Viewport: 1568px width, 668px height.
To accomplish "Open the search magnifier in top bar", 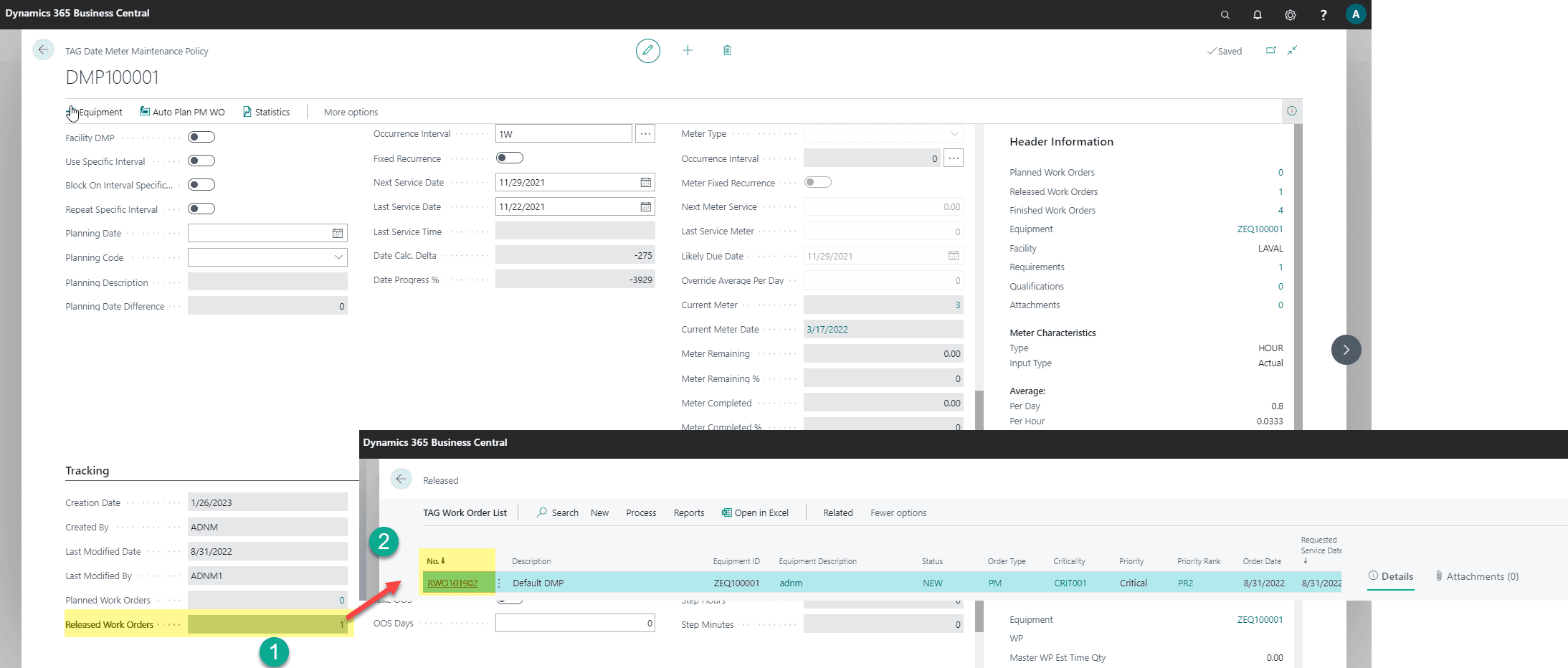I will coord(1225,14).
